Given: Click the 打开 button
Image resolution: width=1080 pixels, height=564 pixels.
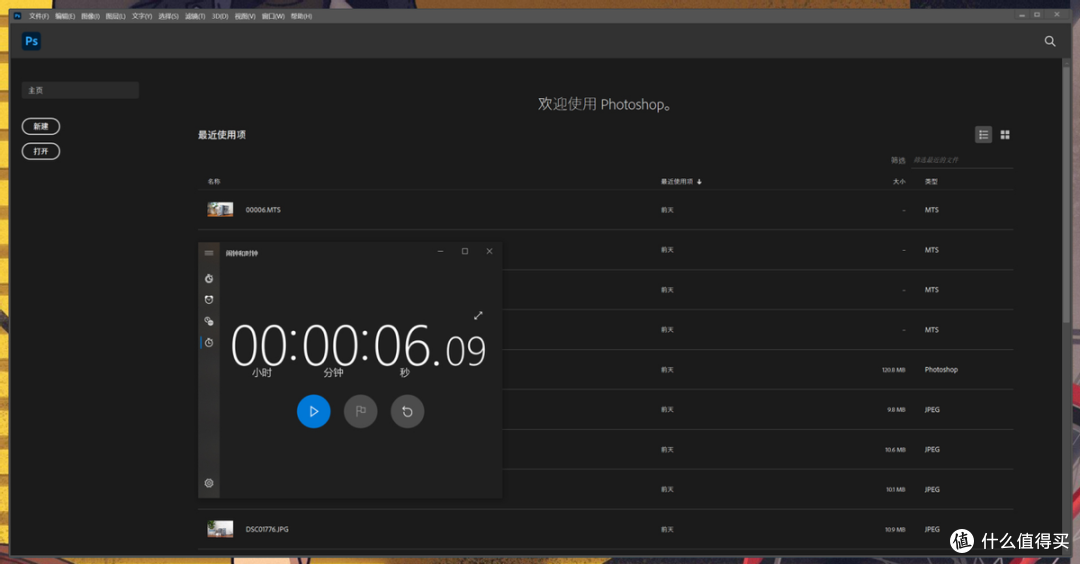Looking at the screenshot, I should tap(41, 151).
